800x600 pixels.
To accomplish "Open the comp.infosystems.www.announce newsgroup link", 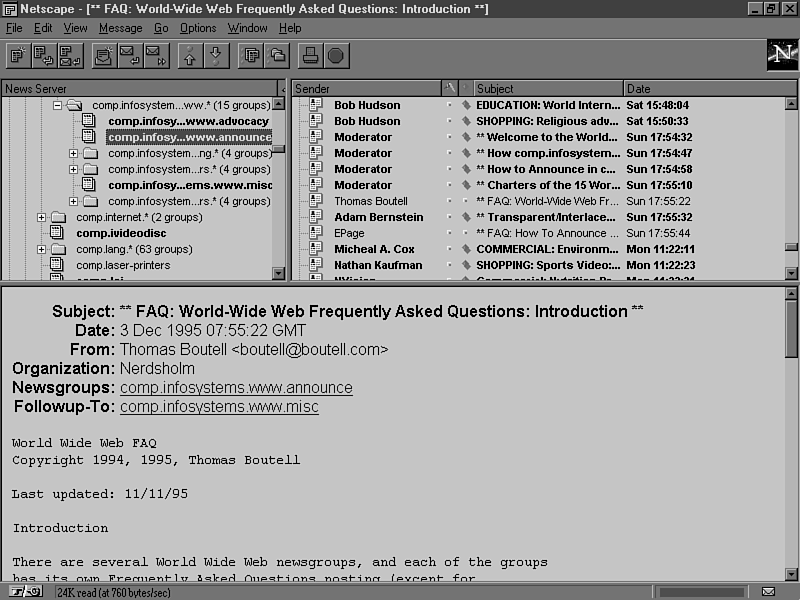I will [x=236, y=388].
